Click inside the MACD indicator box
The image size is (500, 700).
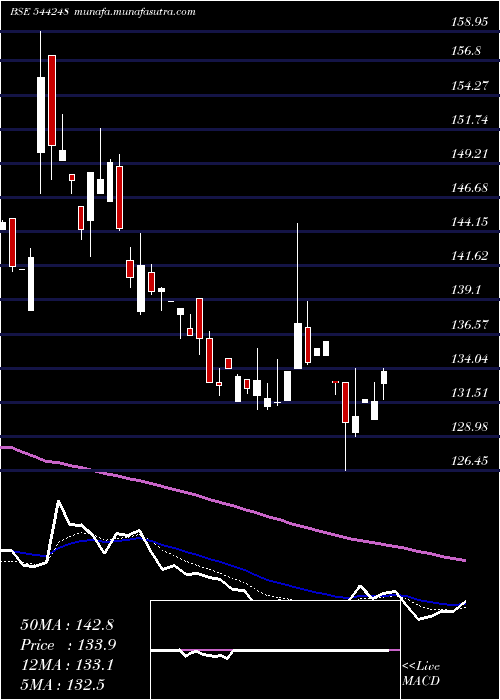click(x=275, y=650)
